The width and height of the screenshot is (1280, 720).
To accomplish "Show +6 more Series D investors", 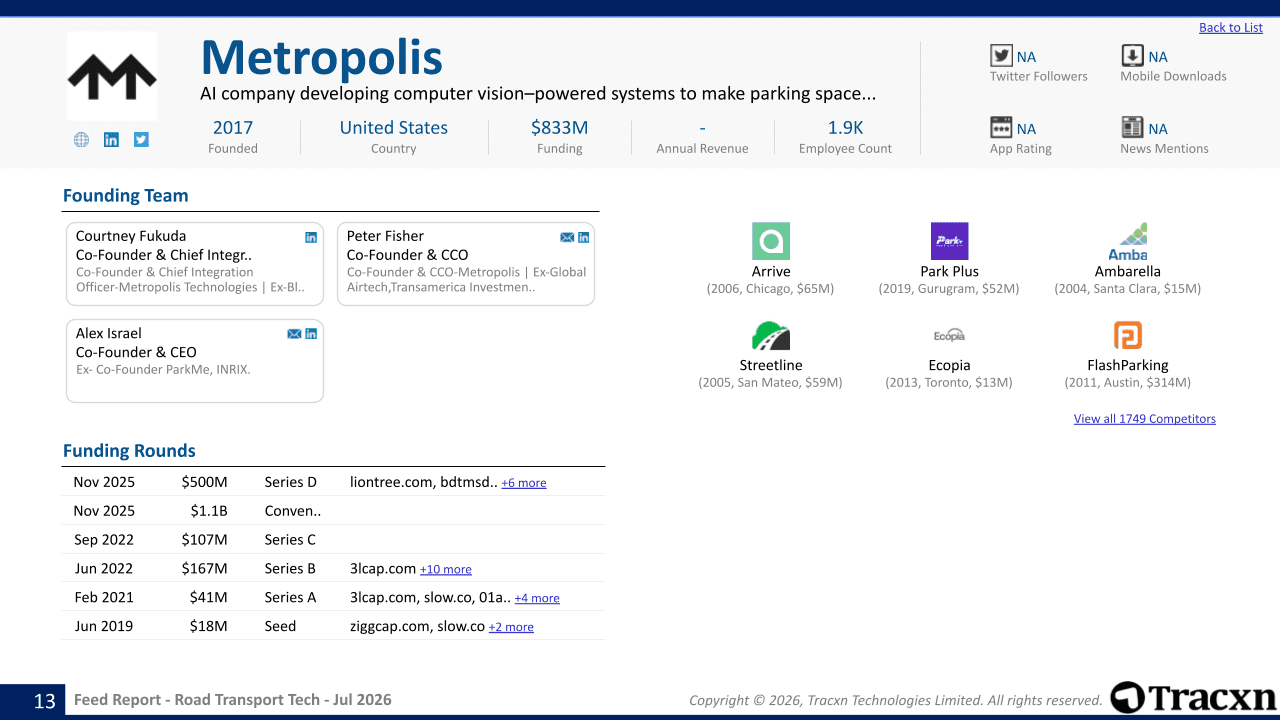I will tap(524, 483).
